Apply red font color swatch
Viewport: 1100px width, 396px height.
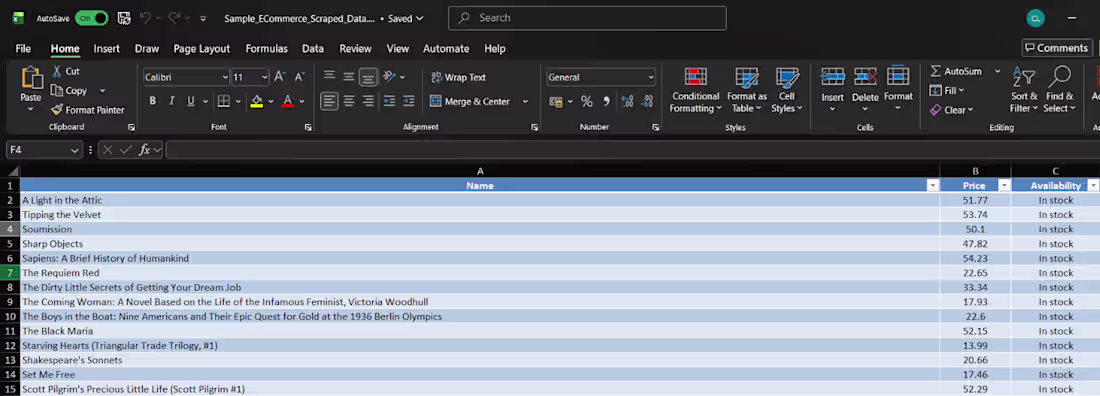(287, 101)
